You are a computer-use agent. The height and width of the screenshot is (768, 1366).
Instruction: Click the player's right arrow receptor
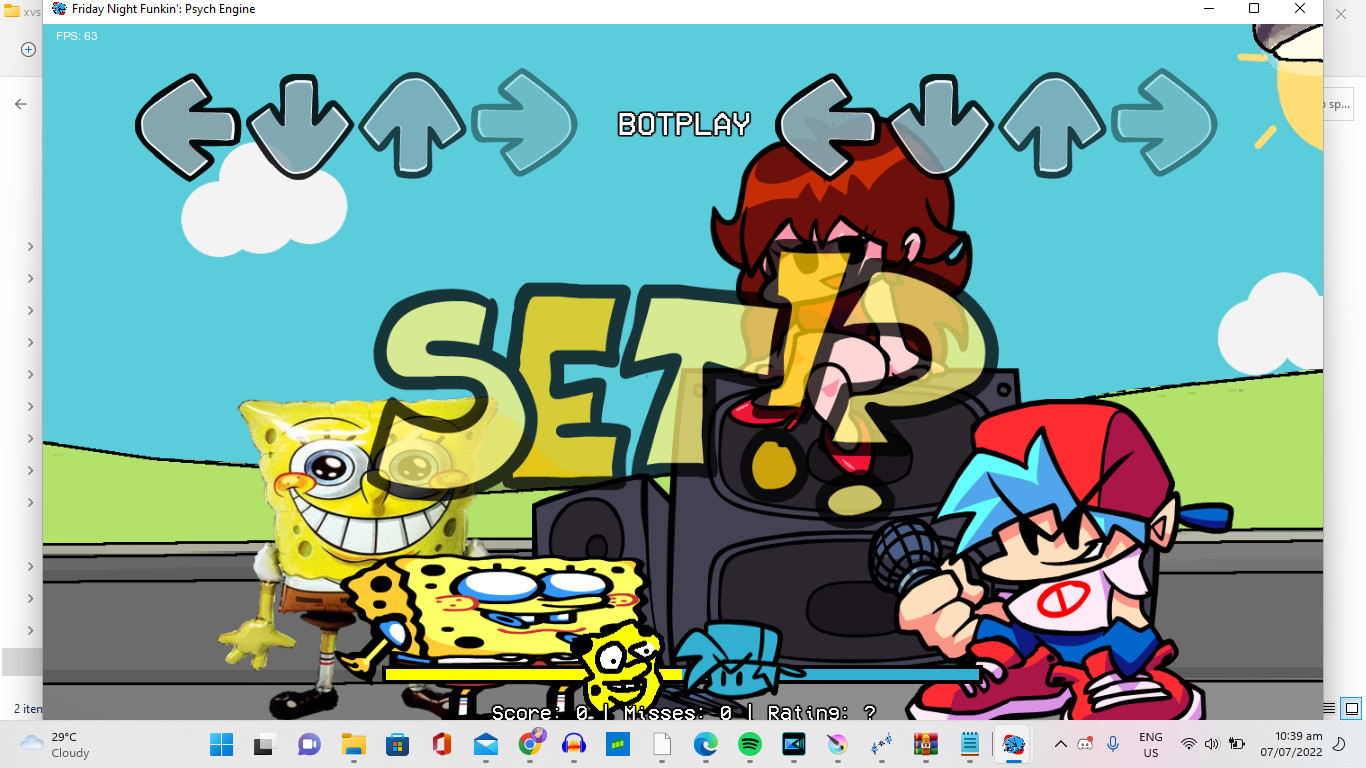(x=1164, y=124)
